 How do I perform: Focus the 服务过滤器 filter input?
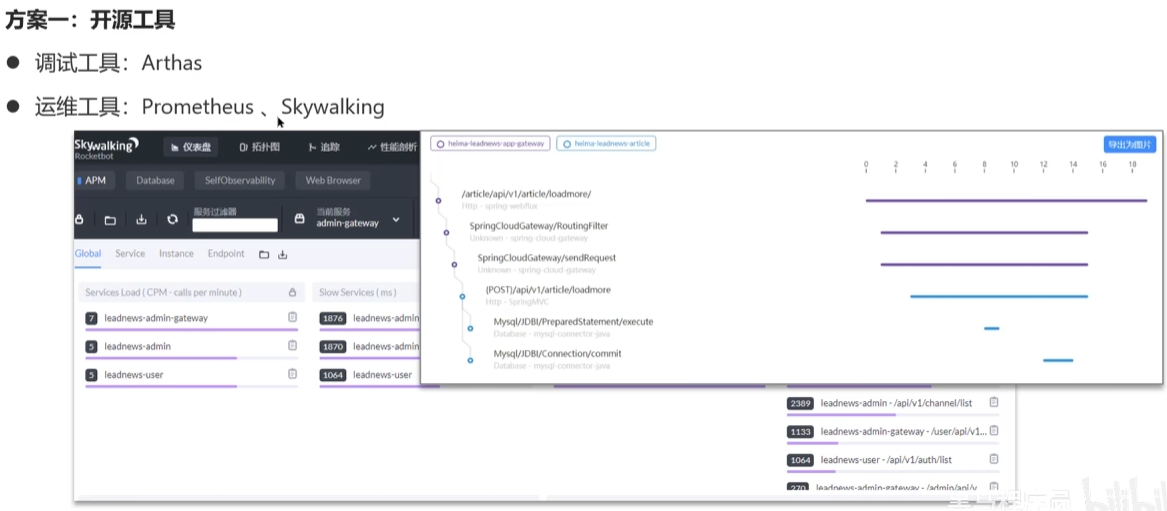point(235,225)
